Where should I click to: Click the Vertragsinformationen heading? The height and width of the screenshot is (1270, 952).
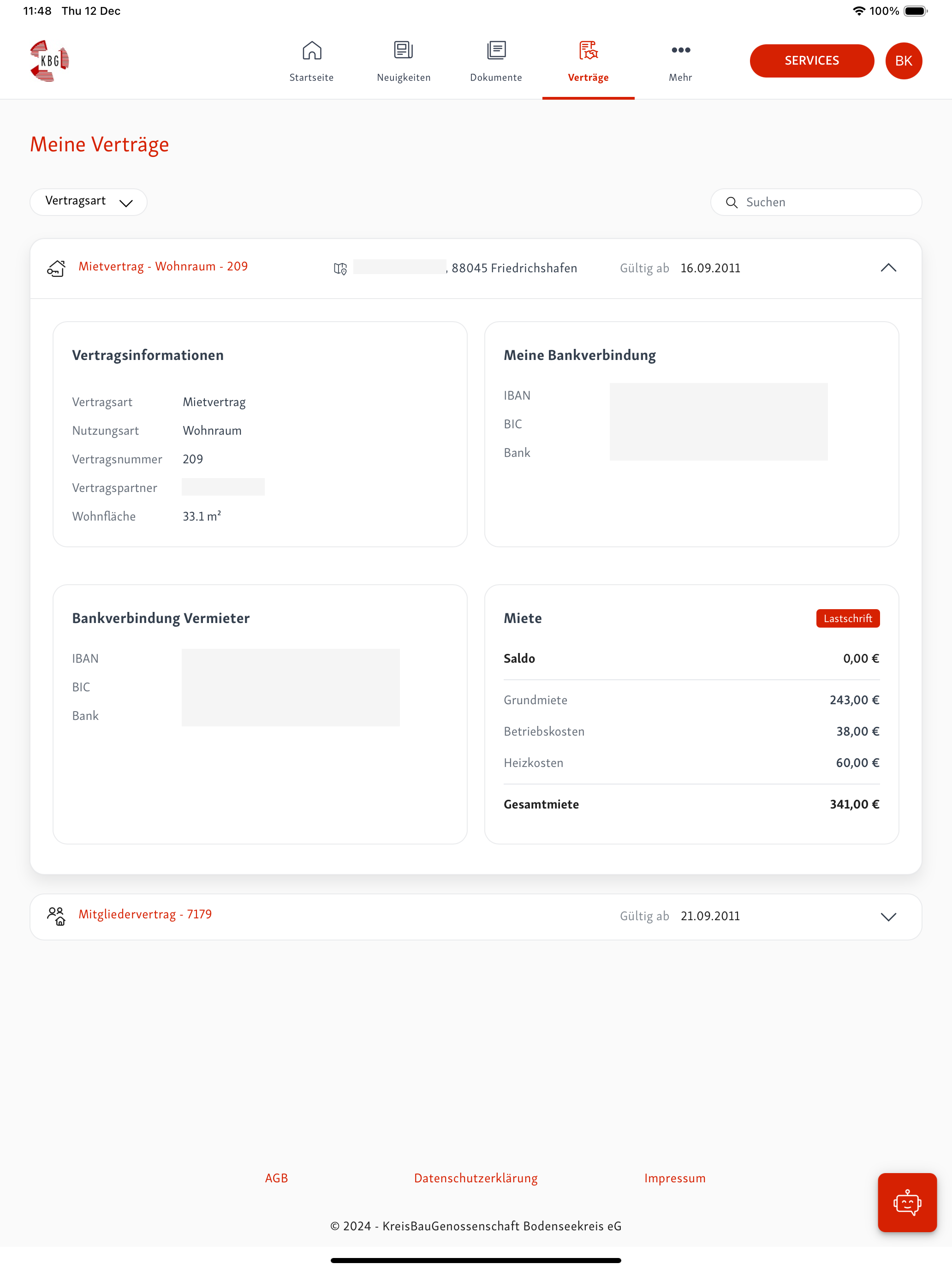click(x=148, y=355)
